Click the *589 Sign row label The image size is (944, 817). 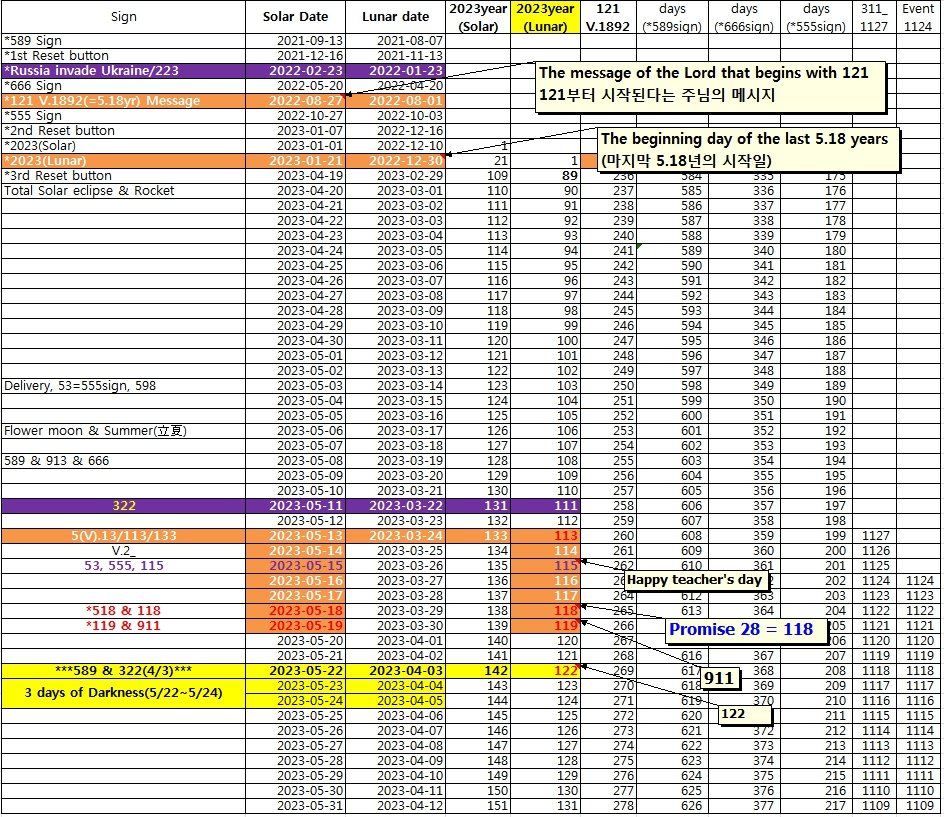(123, 40)
